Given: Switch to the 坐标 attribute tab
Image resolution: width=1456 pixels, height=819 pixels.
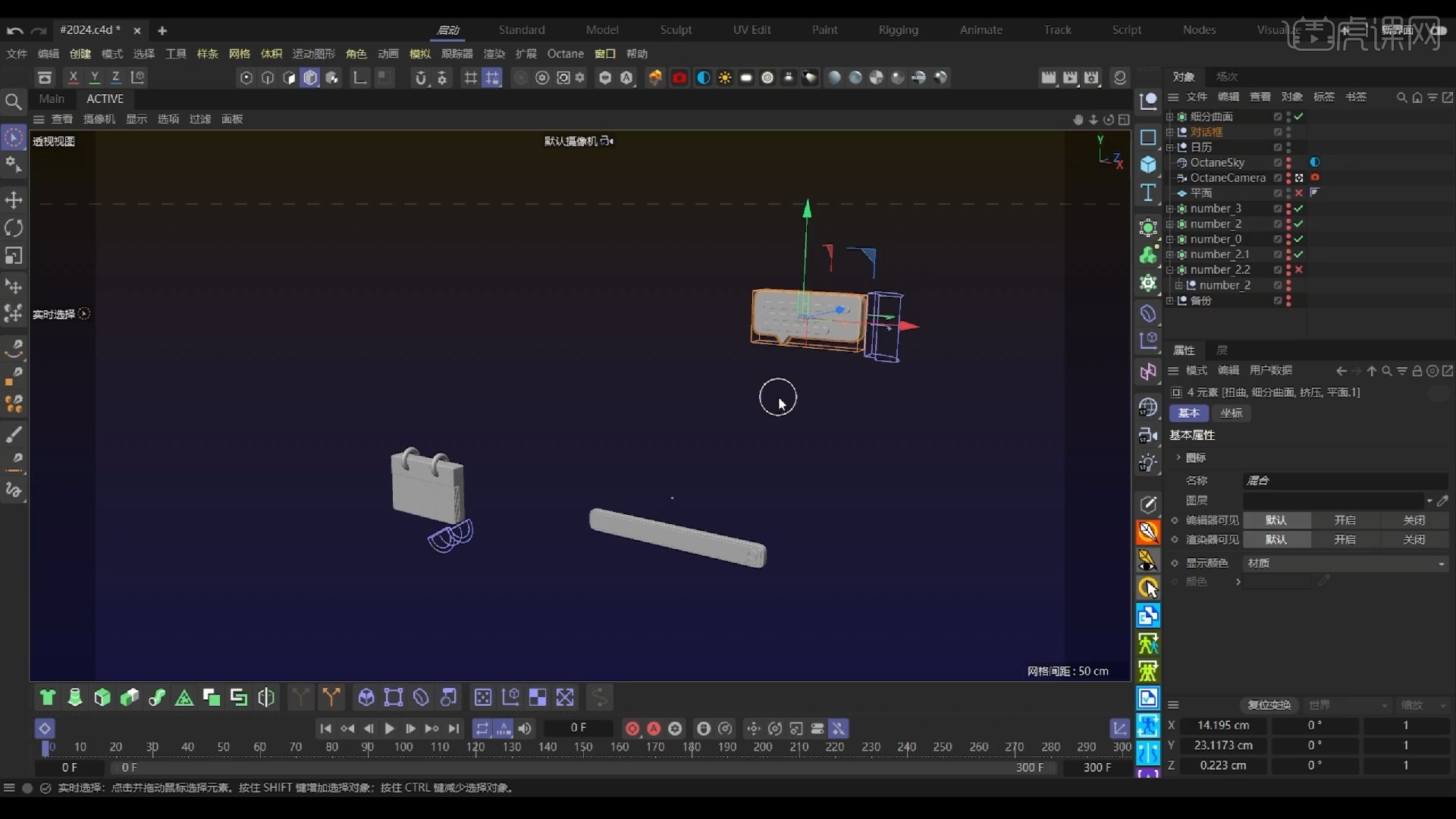Looking at the screenshot, I should pyautogui.click(x=1232, y=413).
